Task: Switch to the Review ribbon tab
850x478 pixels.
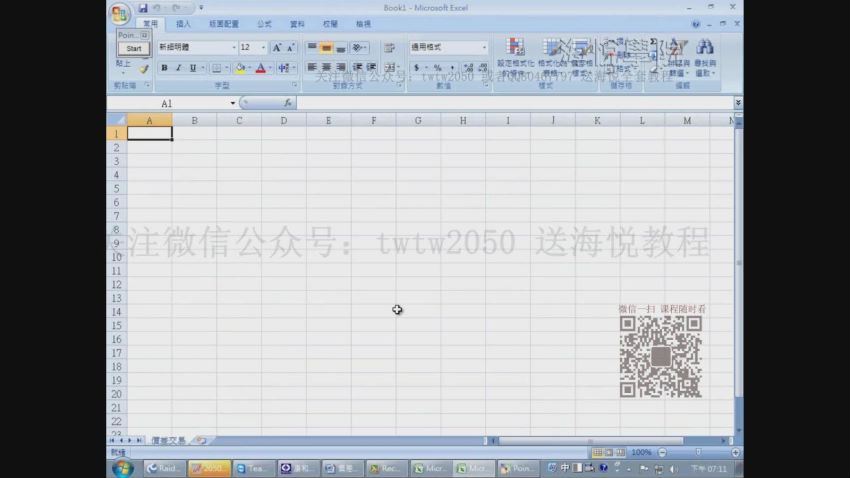Action: click(x=330, y=24)
